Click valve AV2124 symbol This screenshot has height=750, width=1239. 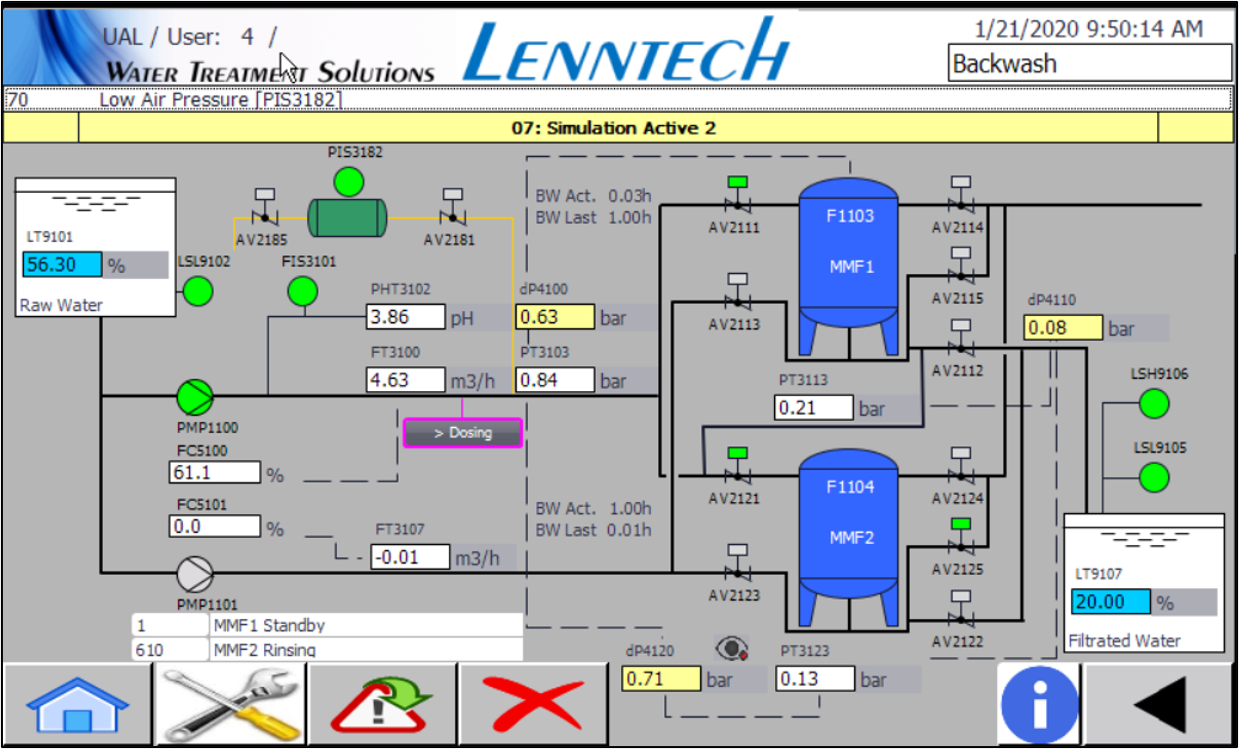coord(960,468)
